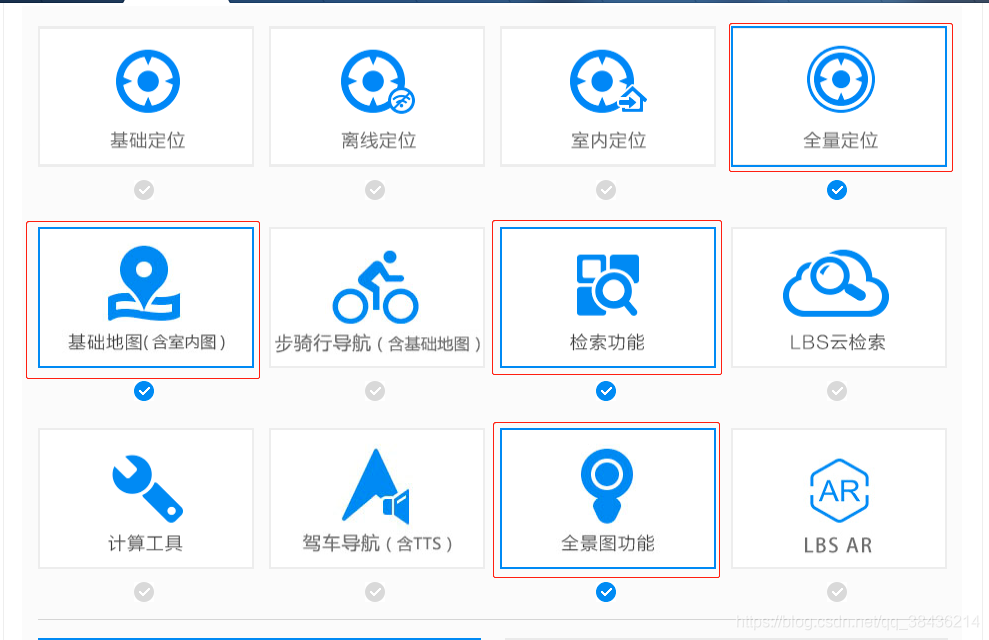Click the 计算工具 wrench icon
The width and height of the screenshot is (989, 640).
pos(147,486)
